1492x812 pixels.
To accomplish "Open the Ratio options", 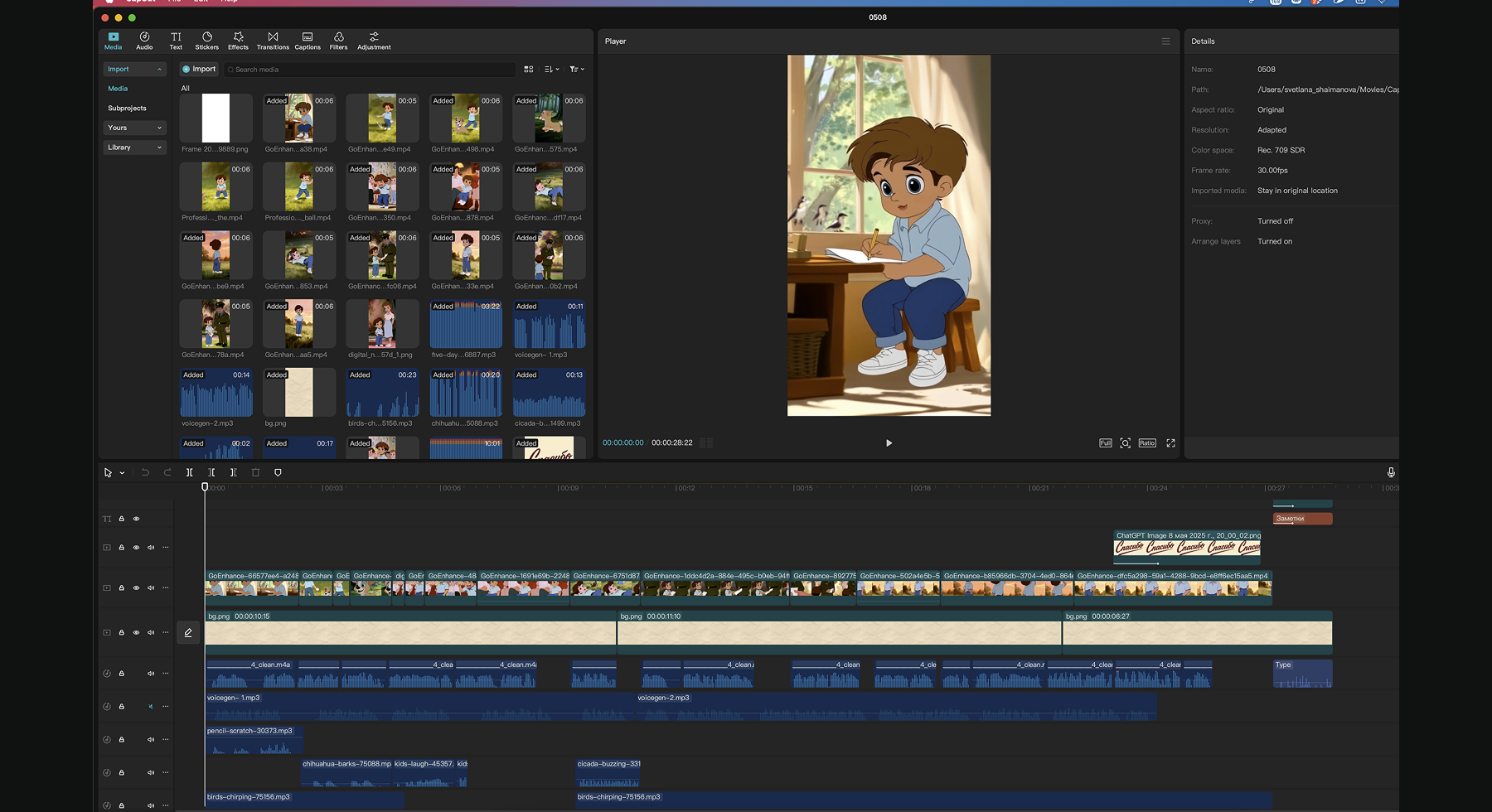I will pos(1147,443).
